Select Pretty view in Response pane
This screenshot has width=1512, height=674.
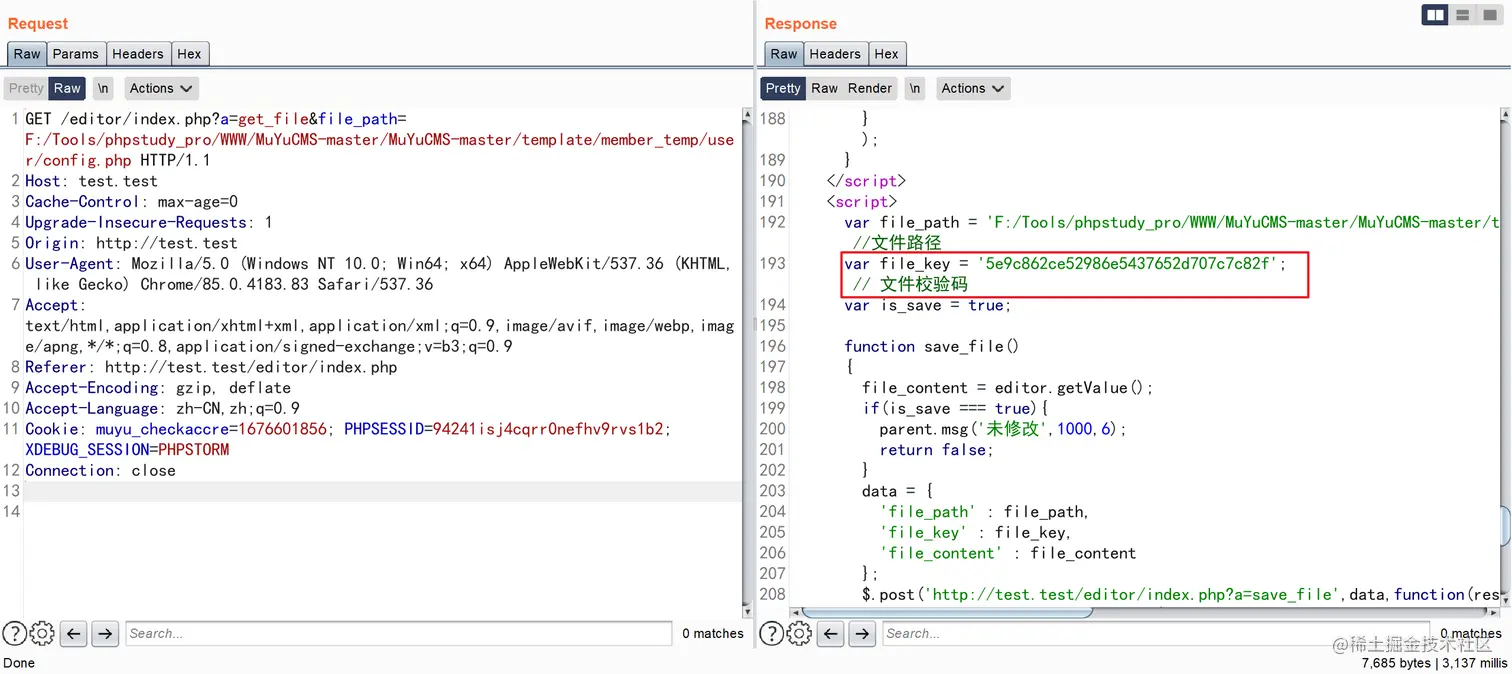783,88
